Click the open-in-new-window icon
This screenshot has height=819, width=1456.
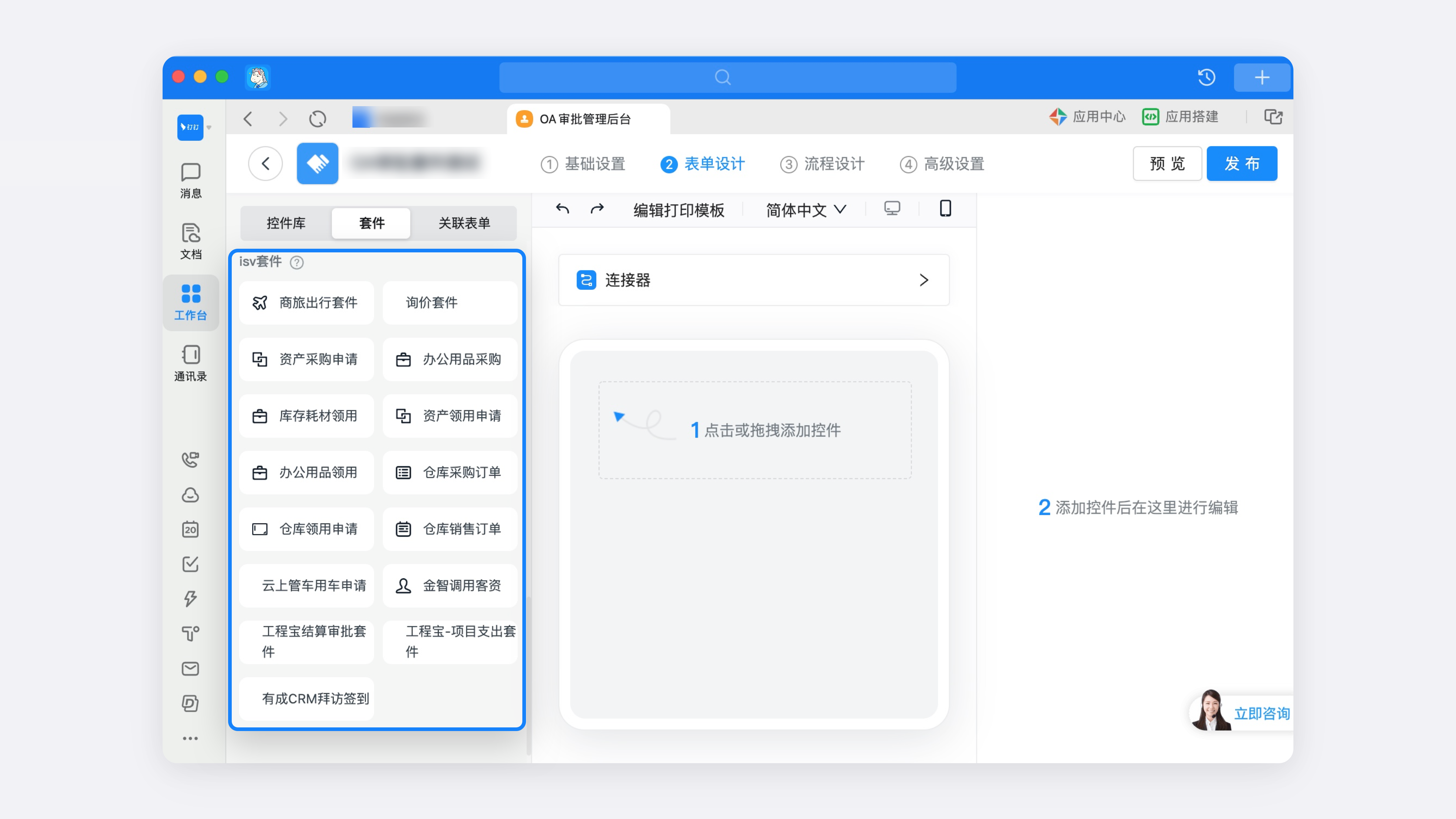1273,117
